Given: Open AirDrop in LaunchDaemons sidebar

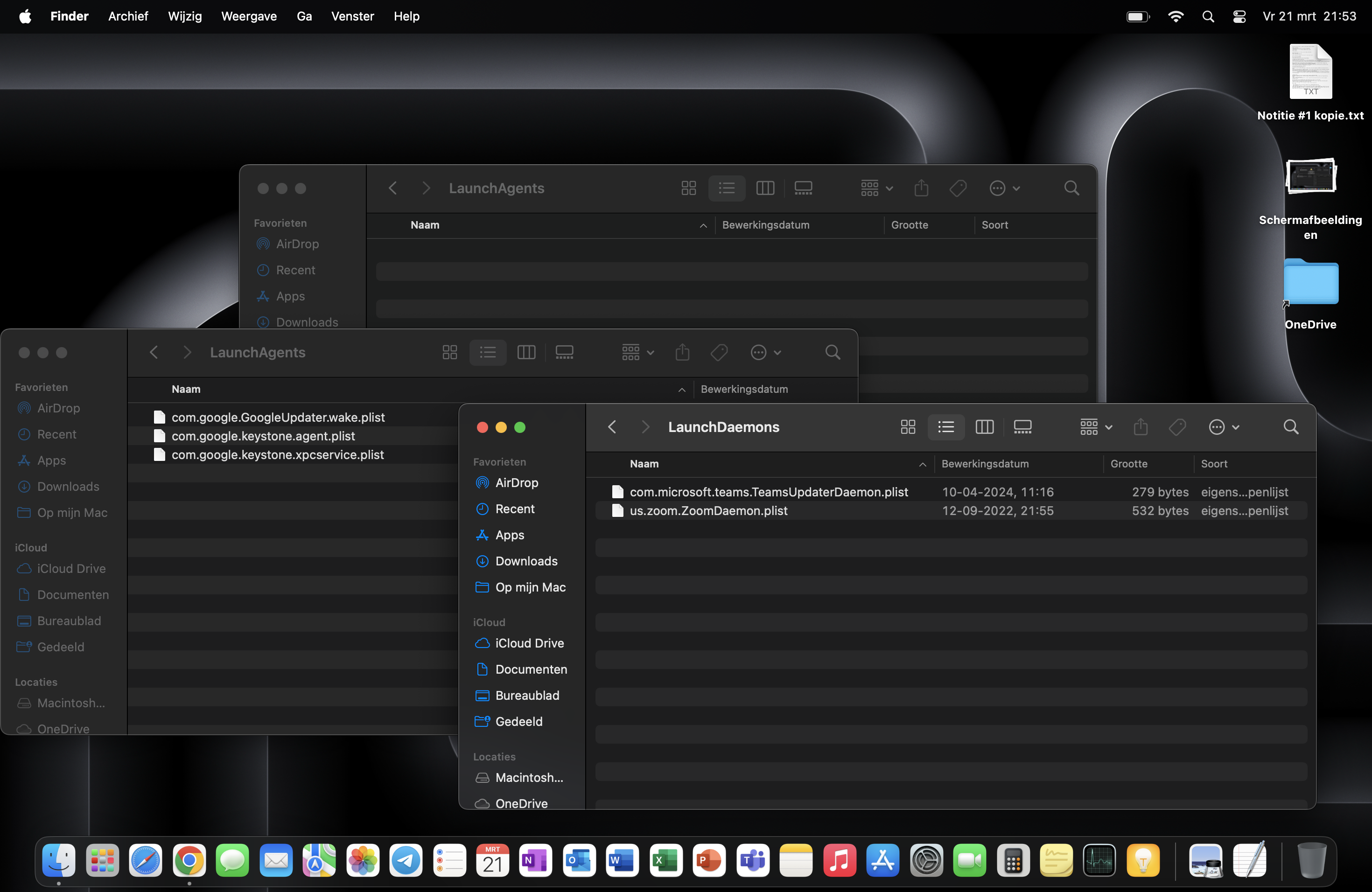Looking at the screenshot, I should pos(516,483).
